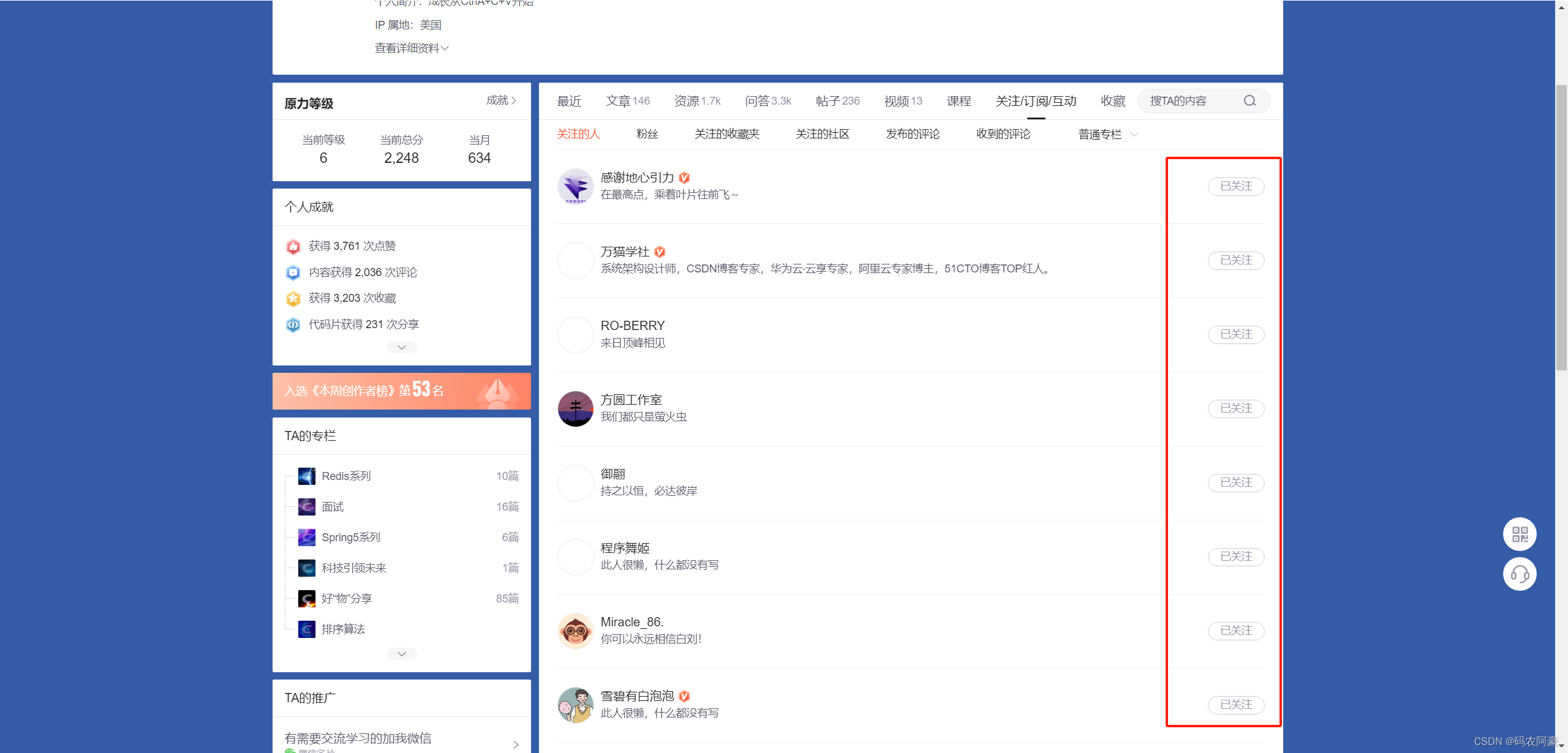Screen dimensions: 1568x753
Task: Unfollow RO-BERRY via 已关注 button
Action: click(1235, 334)
